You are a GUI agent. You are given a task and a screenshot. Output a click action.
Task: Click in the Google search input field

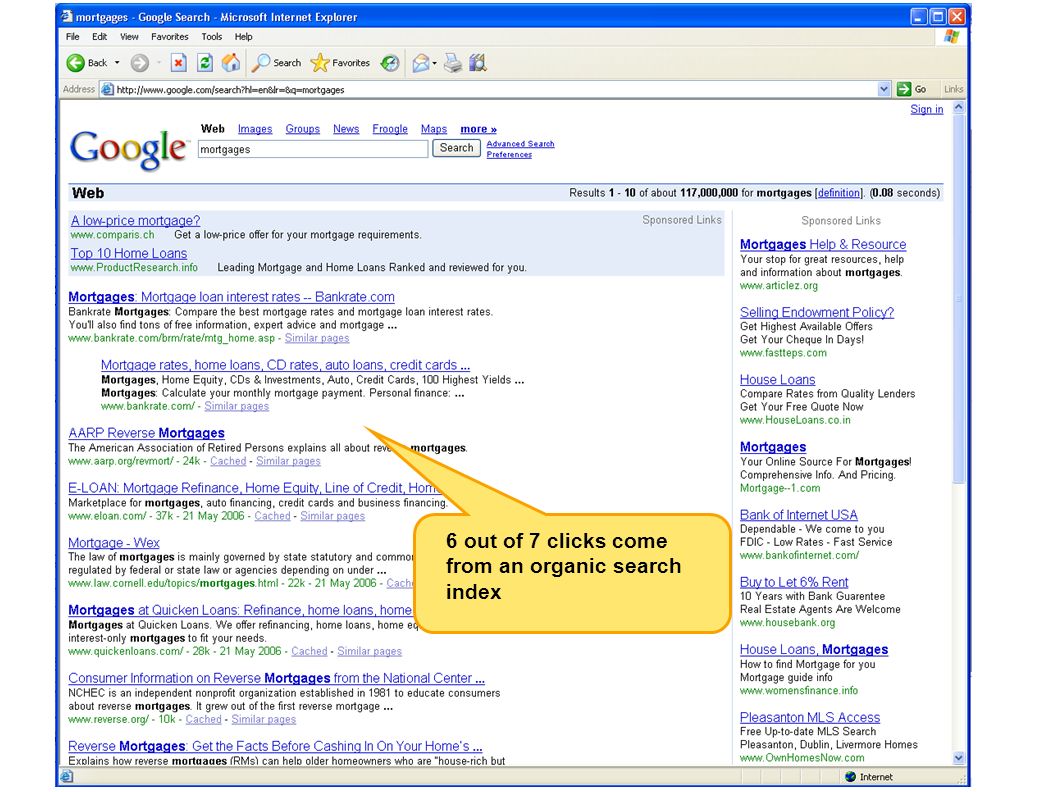(x=313, y=149)
